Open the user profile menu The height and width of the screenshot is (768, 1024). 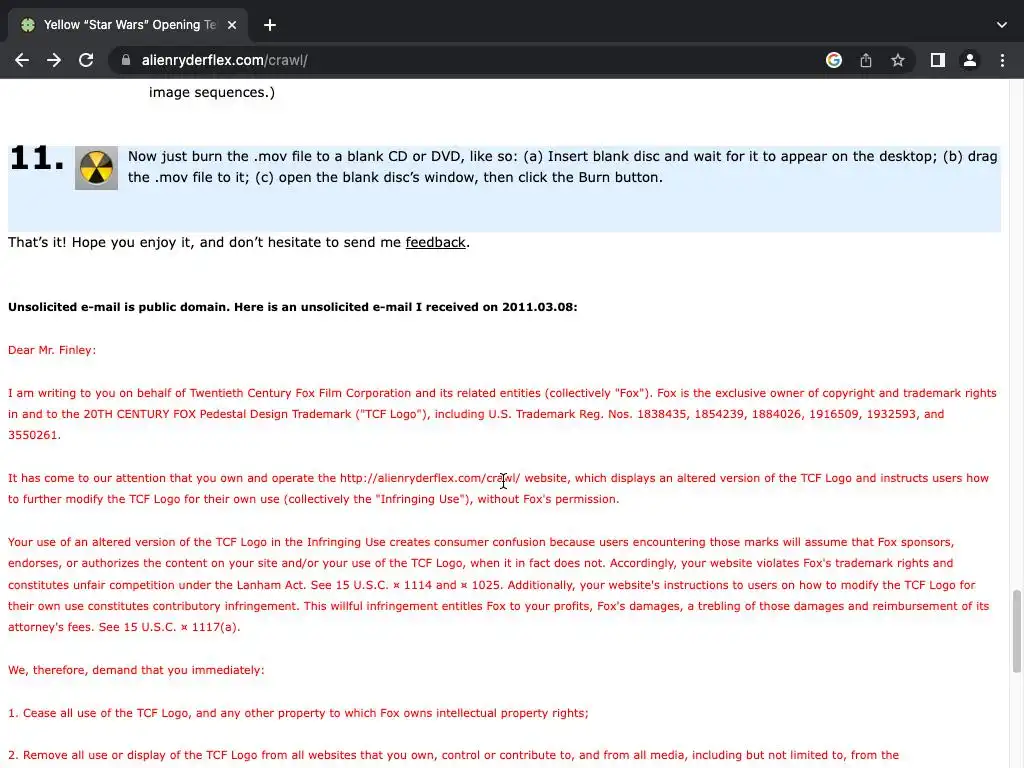(970, 60)
